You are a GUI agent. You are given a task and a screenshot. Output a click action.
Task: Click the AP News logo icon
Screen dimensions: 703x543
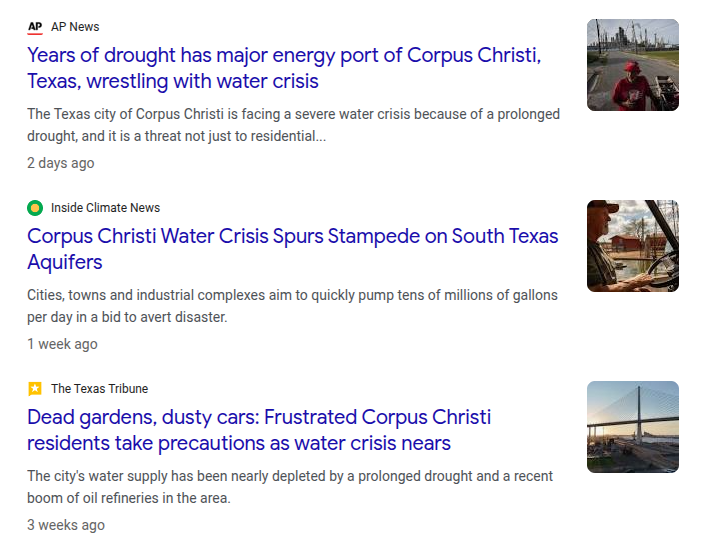pyautogui.click(x=35, y=27)
